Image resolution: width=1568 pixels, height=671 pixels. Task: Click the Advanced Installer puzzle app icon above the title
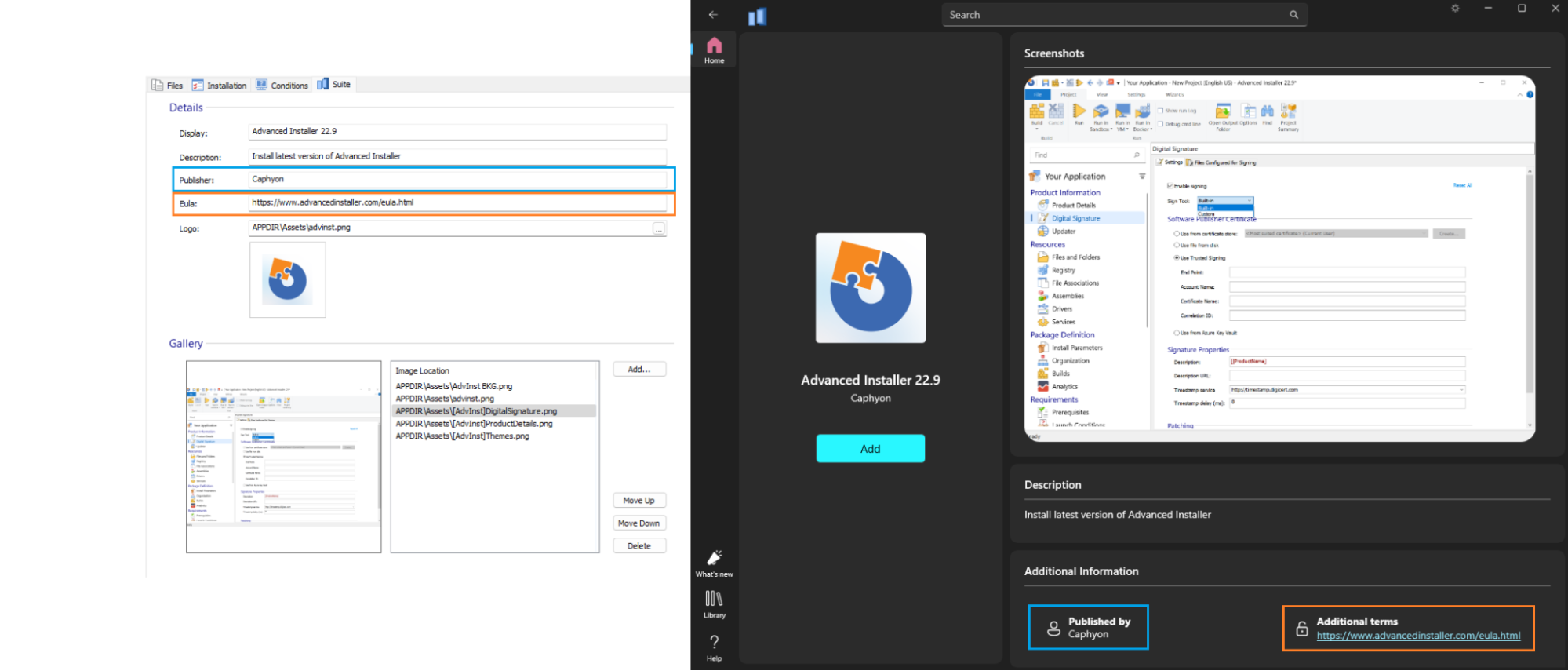pos(870,288)
